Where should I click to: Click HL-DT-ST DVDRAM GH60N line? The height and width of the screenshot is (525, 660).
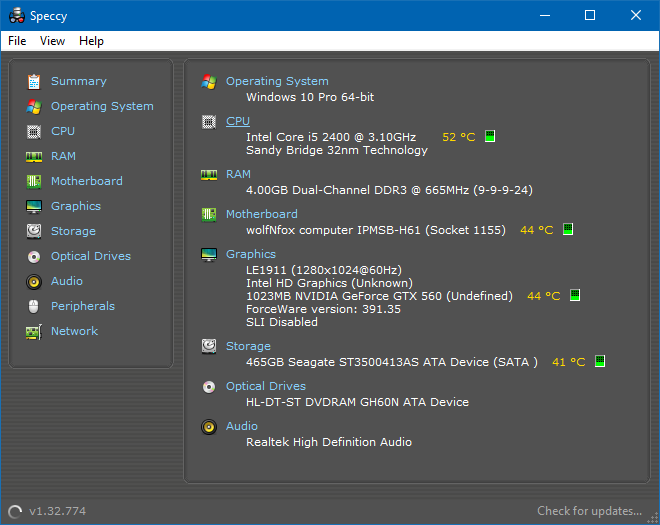click(x=357, y=402)
